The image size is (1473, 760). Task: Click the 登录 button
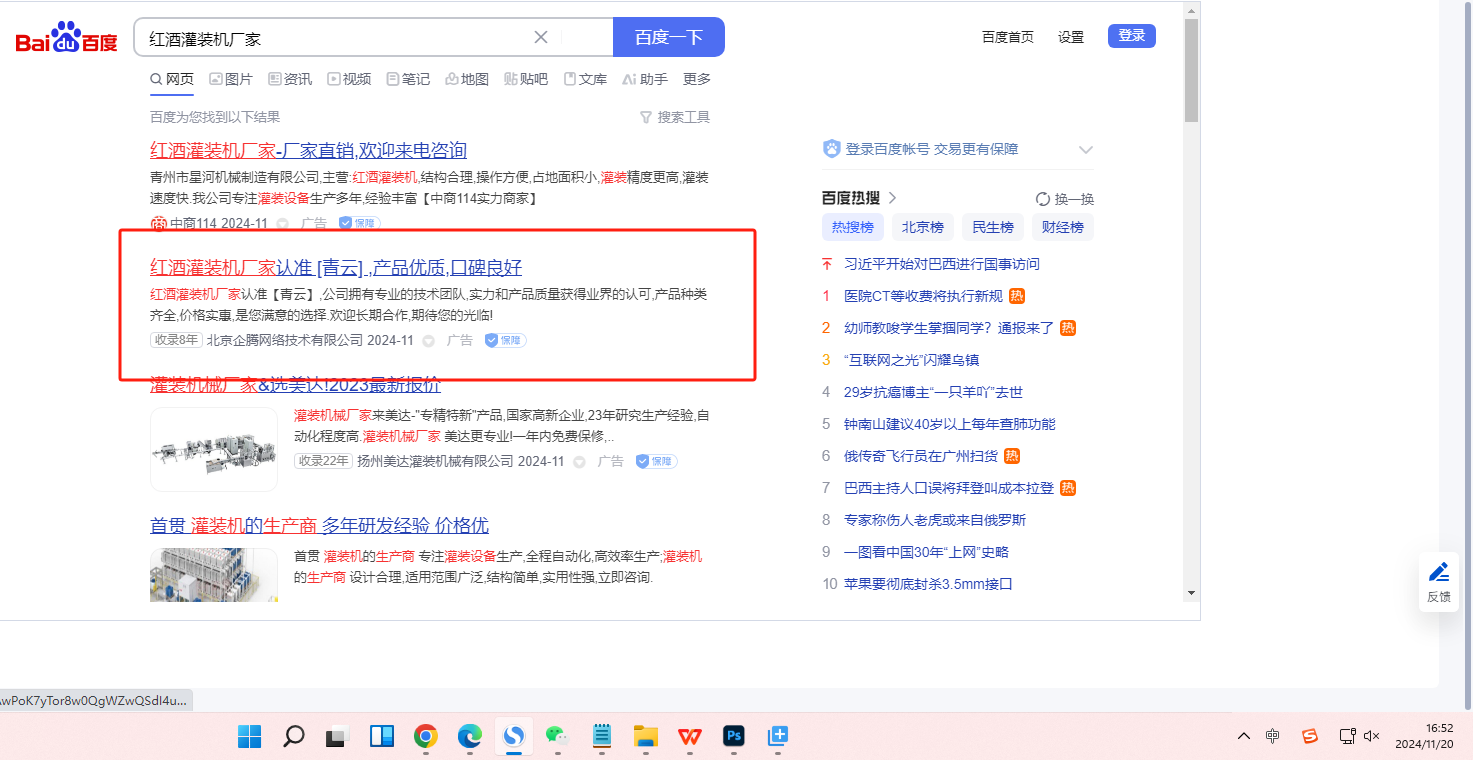pyautogui.click(x=1131, y=36)
